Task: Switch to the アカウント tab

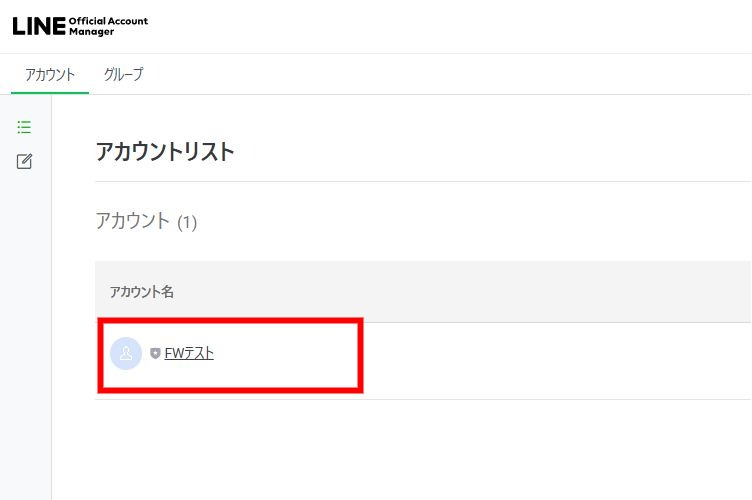Action: coord(50,74)
